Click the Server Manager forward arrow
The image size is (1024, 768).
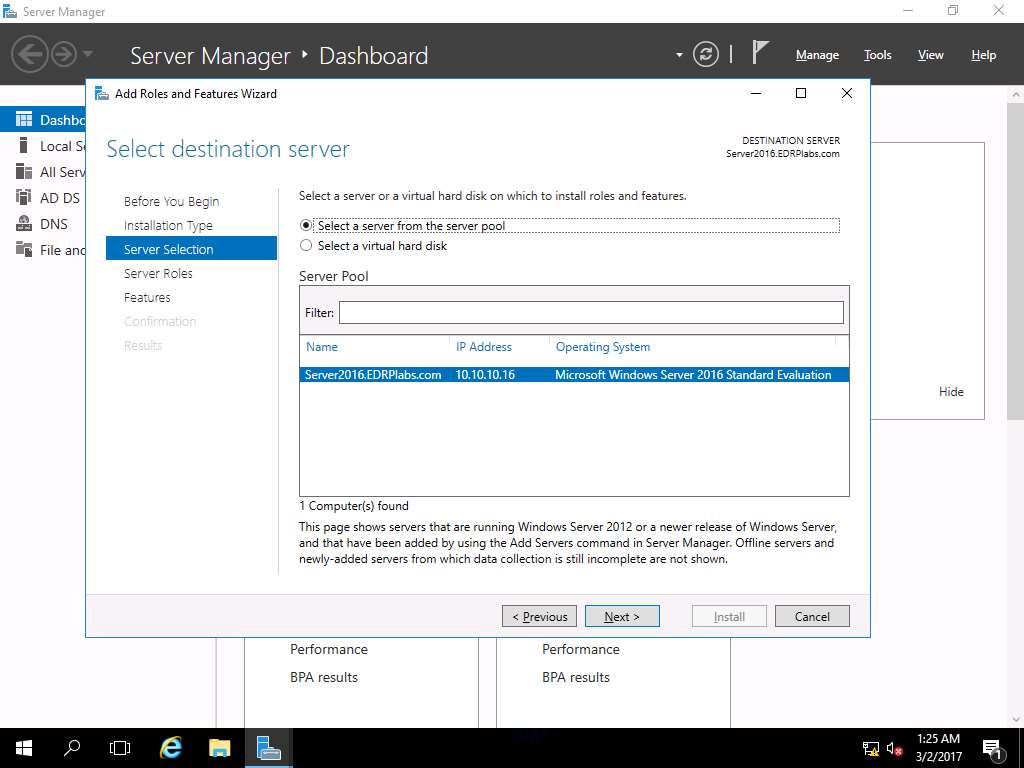[64, 54]
